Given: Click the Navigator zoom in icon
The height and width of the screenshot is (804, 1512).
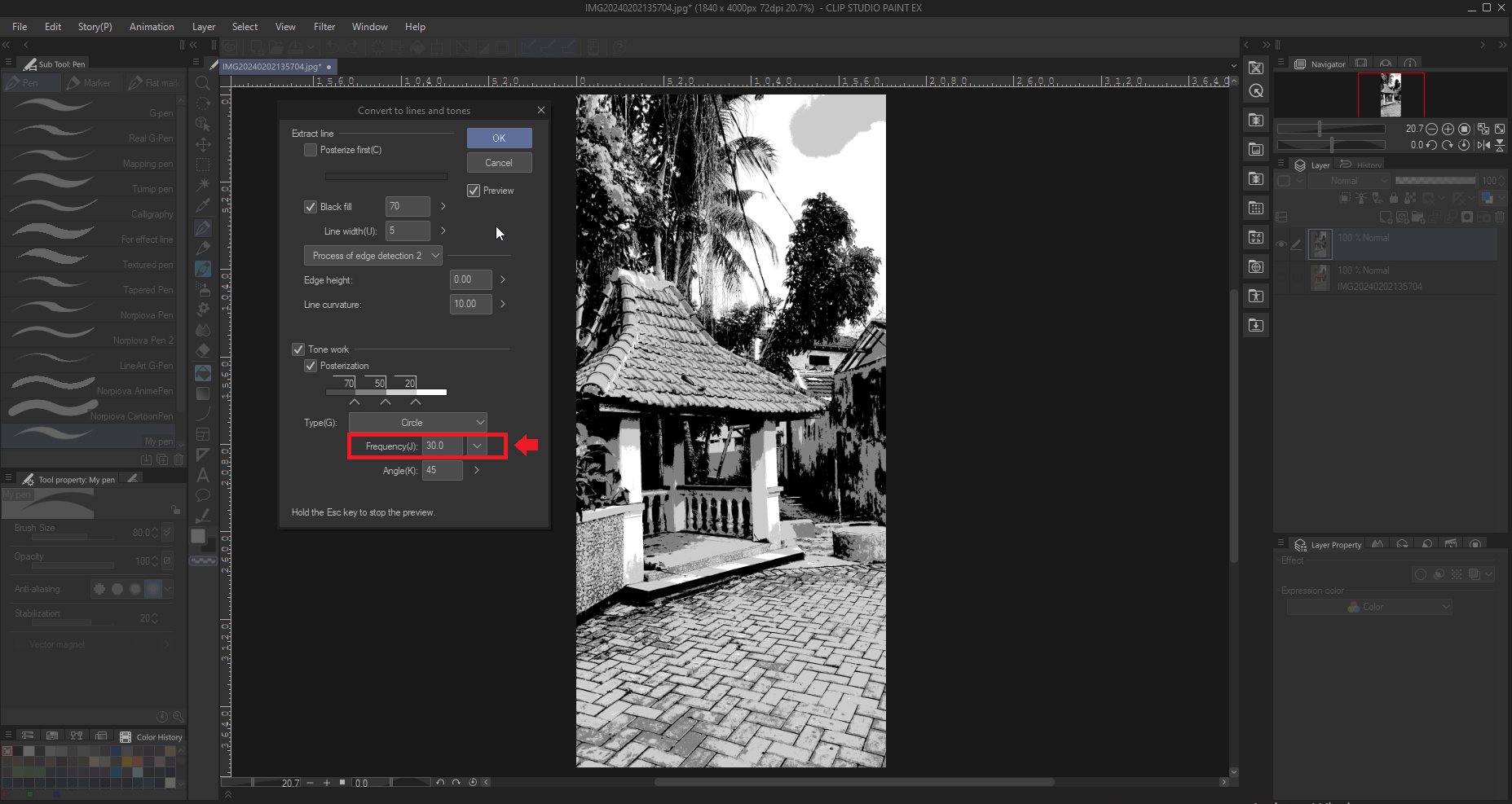Looking at the screenshot, I should 1448,129.
